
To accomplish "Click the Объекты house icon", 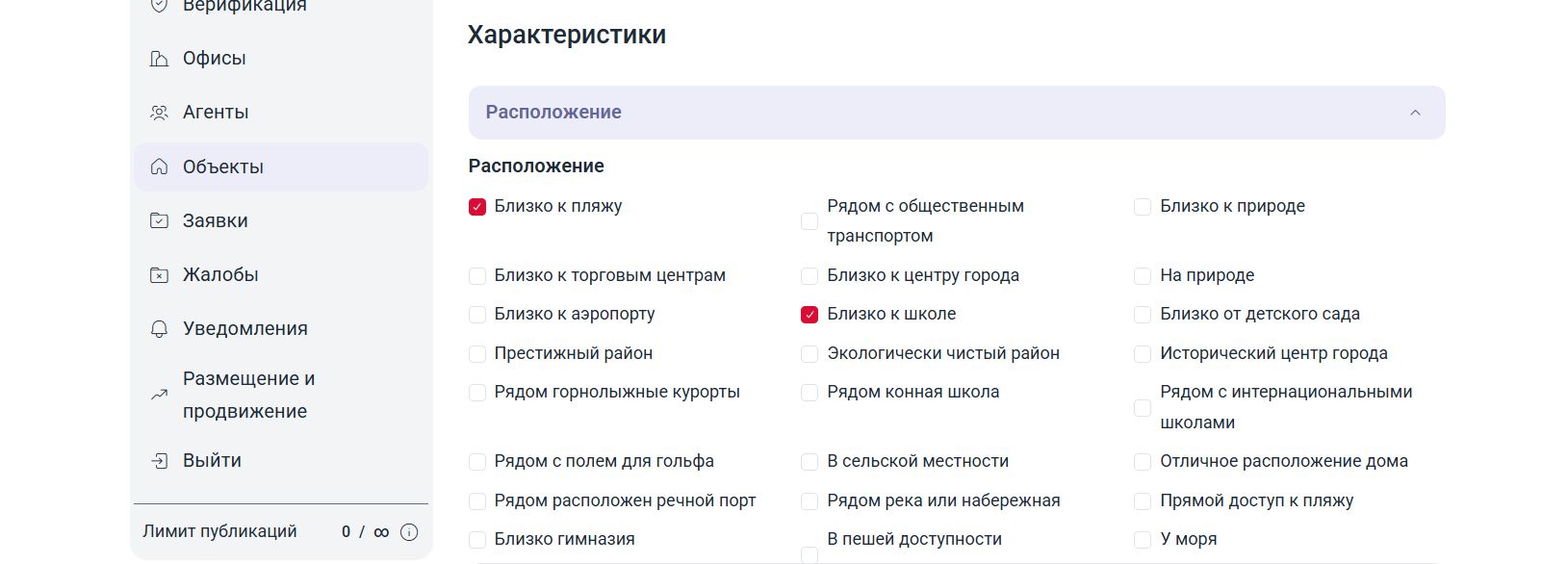I will pos(160,167).
